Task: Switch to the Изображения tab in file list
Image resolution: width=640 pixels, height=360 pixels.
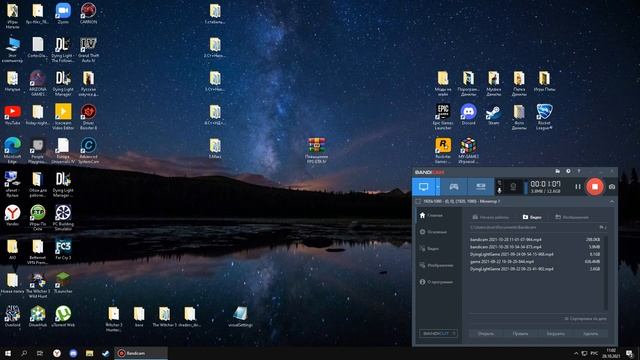Action: coord(572,217)
